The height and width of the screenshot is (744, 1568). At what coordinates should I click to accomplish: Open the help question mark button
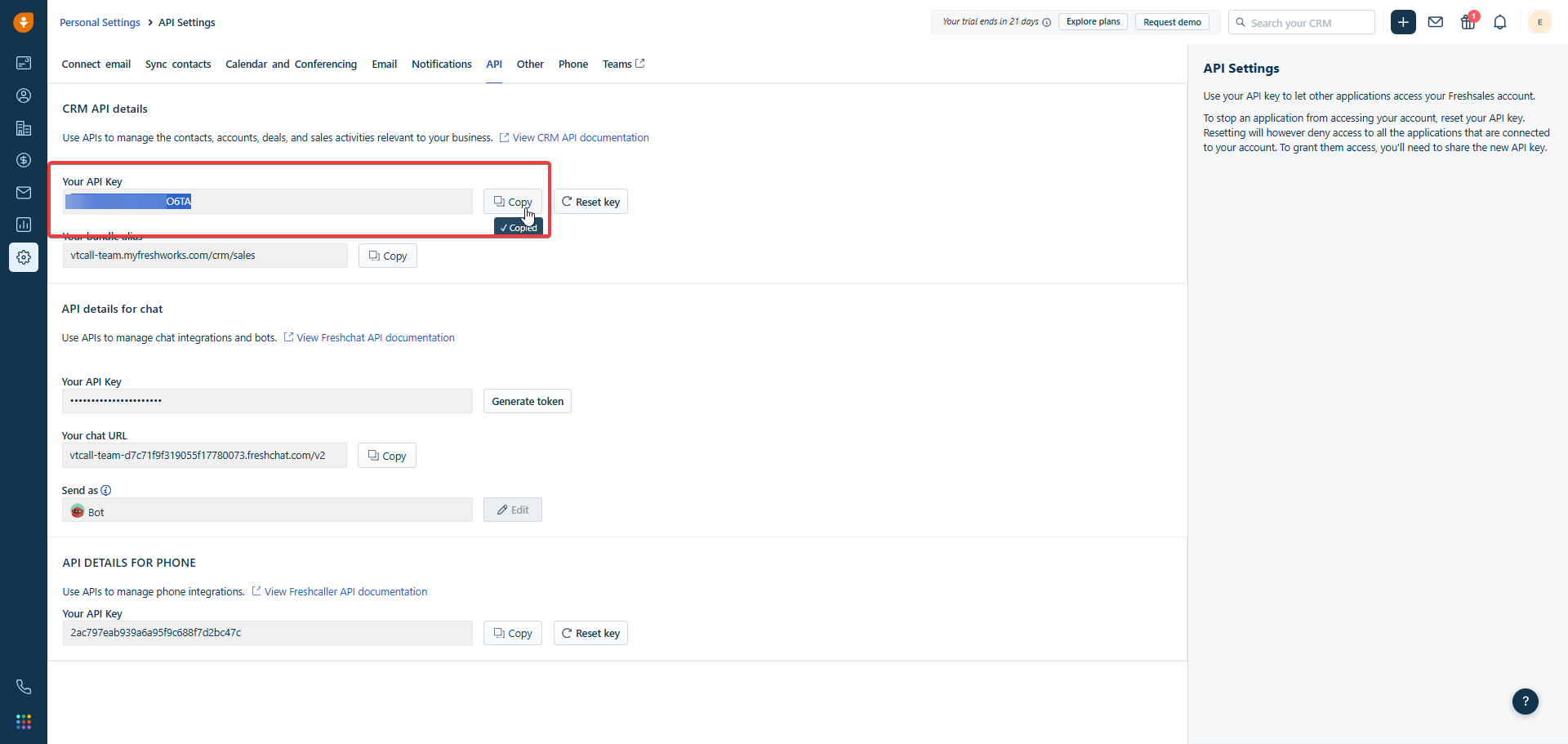pos(1525,702)
